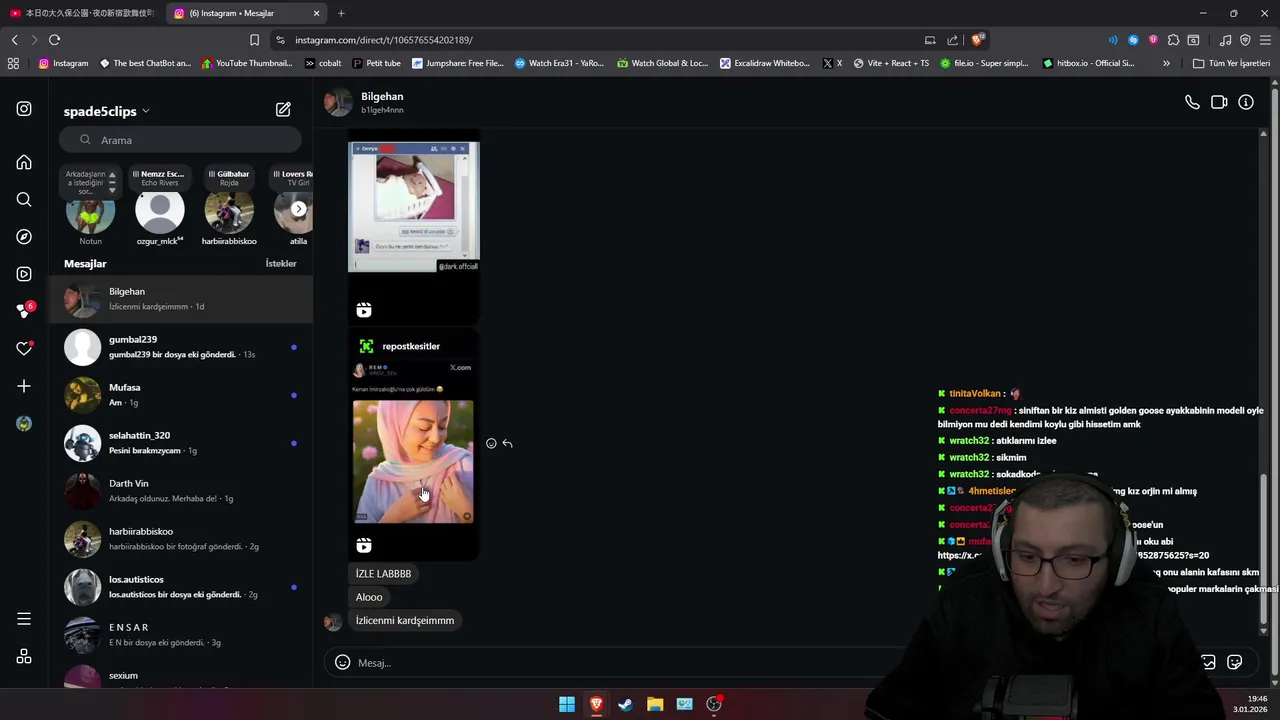Create a new post with plus icon
The width and height of the screenshot is (1280, 720).
pyautogui.click(x=24, y=386)
